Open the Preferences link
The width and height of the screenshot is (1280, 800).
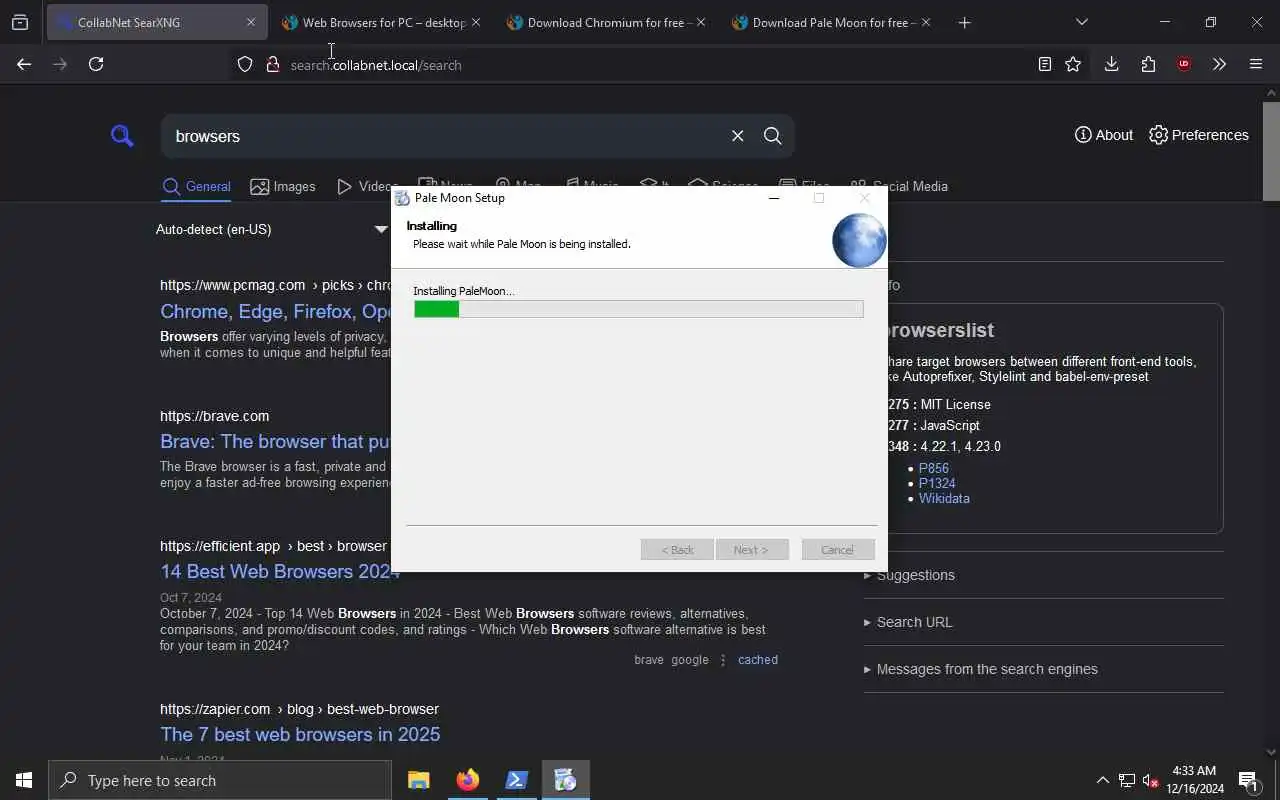tap(1199, 135)
